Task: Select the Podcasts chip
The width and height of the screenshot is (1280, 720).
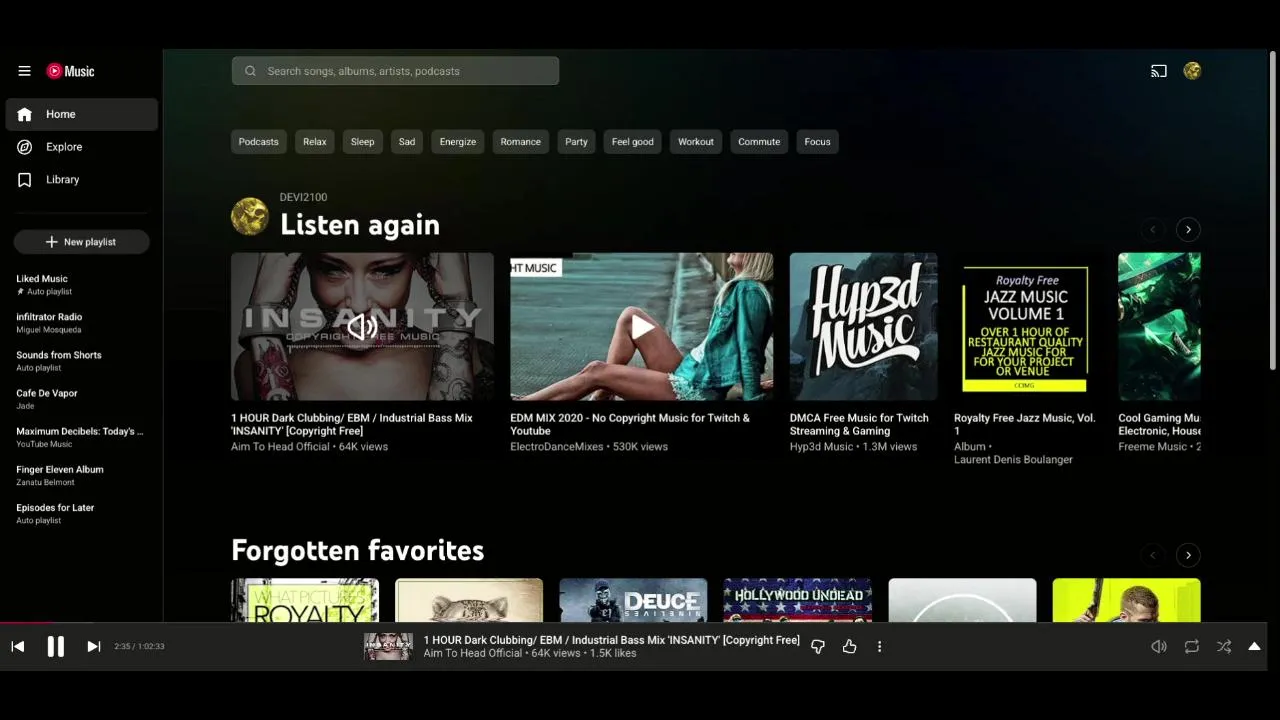Action: 258,142
